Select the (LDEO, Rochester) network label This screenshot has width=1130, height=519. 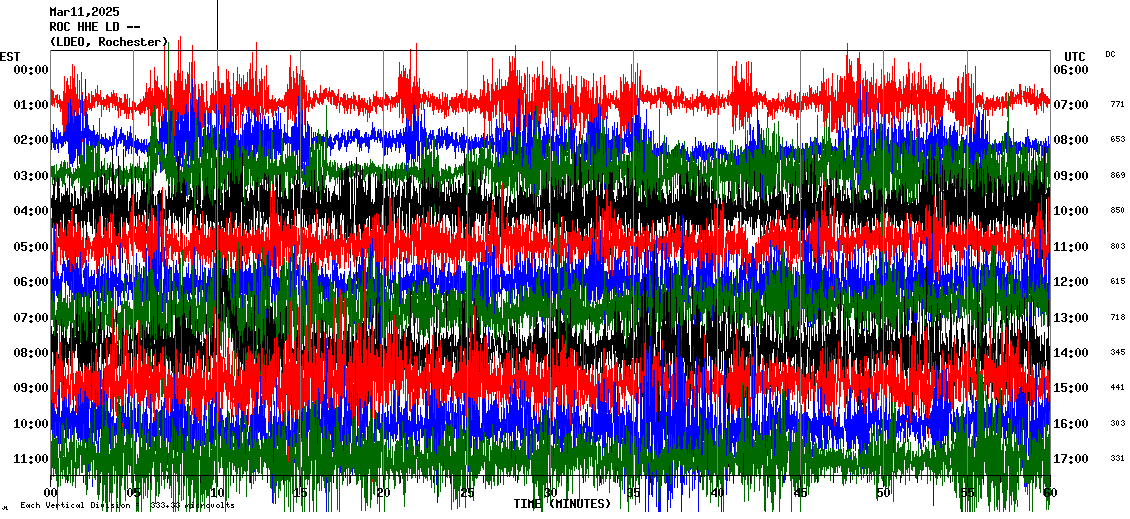(108, 42)
